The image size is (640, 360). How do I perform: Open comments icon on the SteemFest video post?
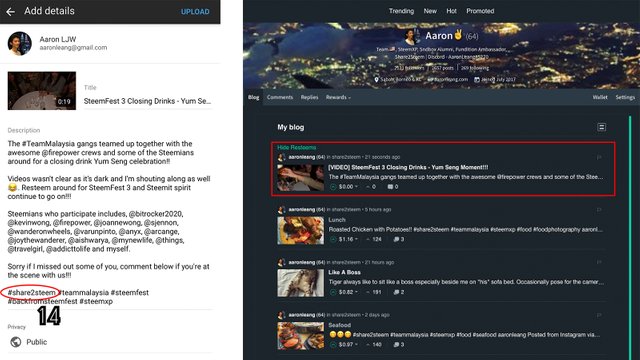click(390, 187)
